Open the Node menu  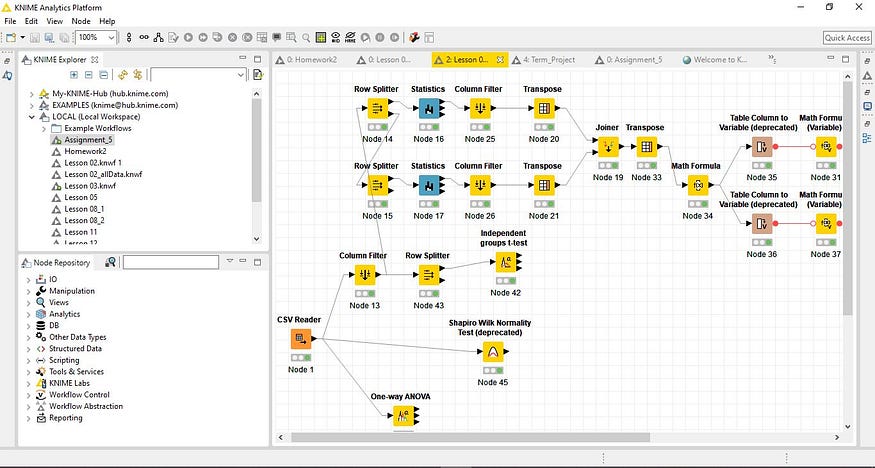pyautogui.click(x=81, y=21)
